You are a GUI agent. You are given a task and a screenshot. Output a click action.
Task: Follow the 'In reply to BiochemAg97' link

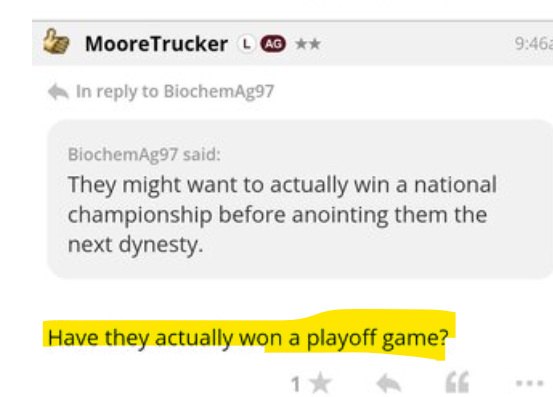click(175, 92)
